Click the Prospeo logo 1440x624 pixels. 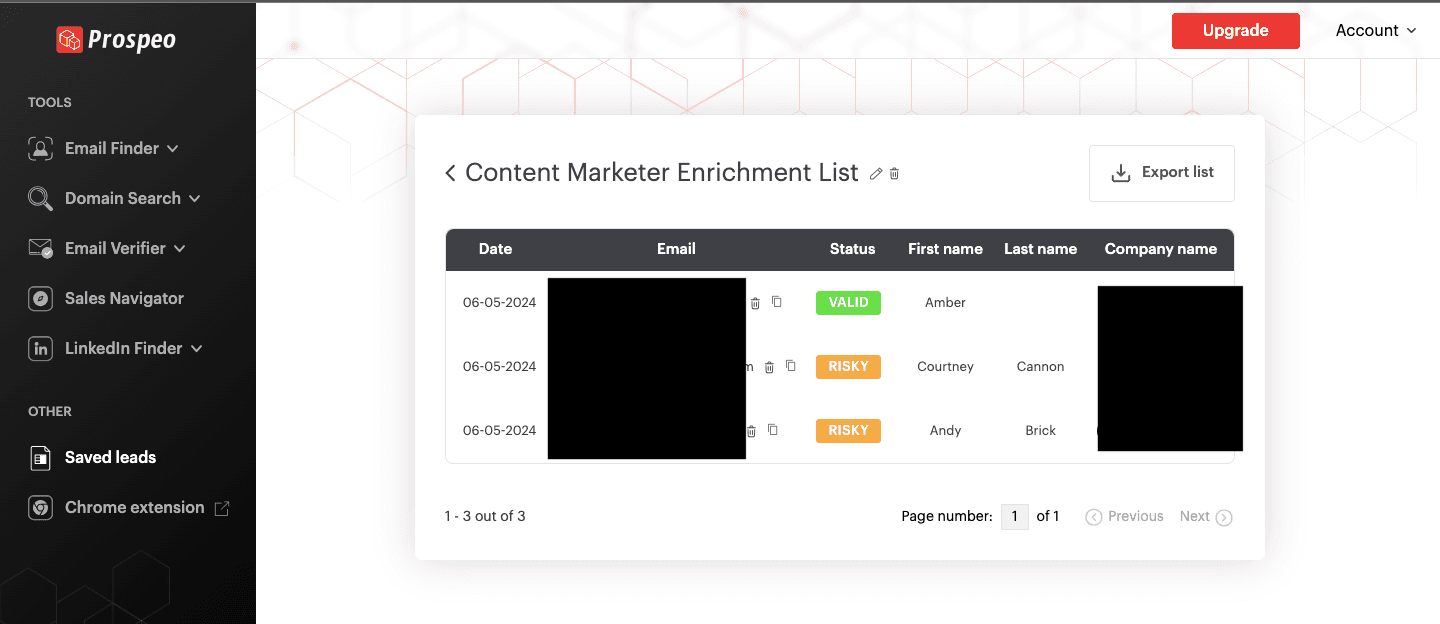(x=116, y=39)
